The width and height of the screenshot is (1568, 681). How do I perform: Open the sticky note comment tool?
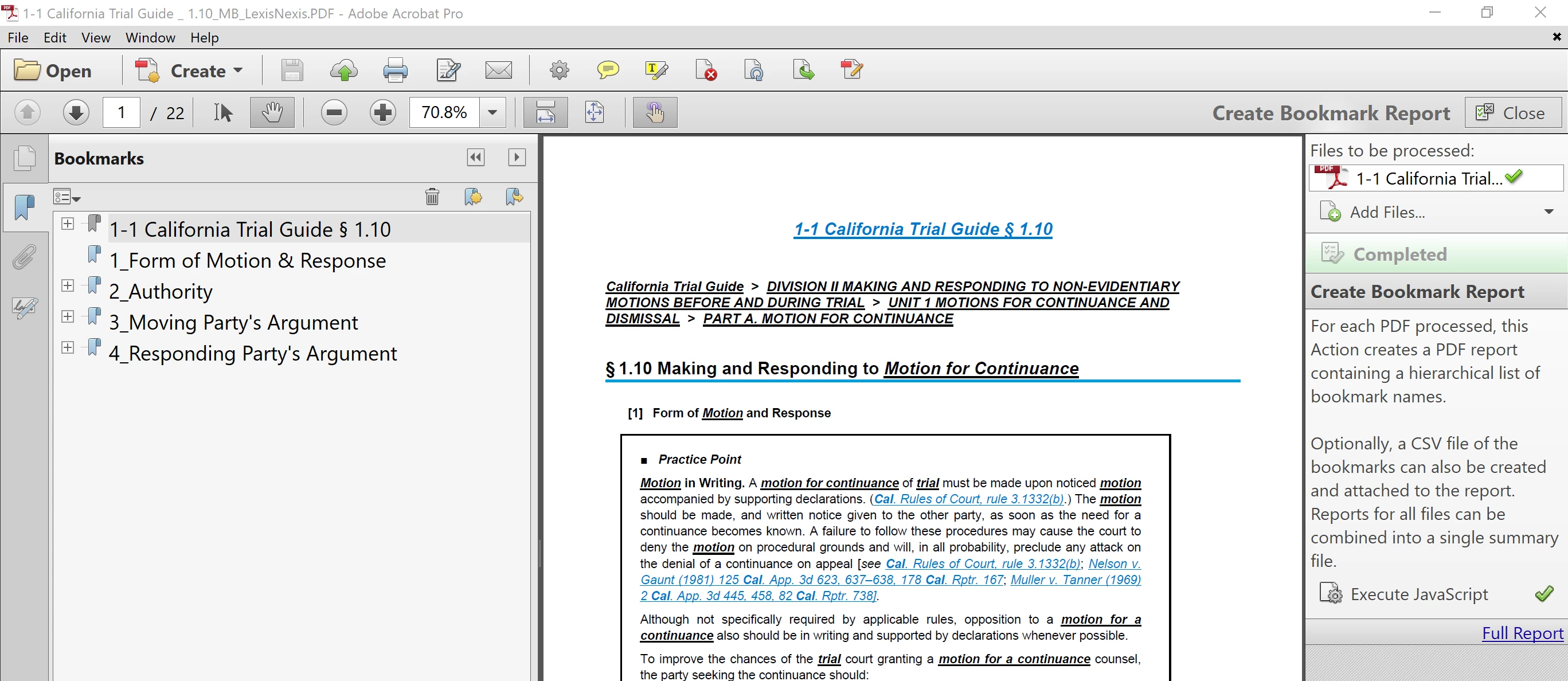[607, 71]
